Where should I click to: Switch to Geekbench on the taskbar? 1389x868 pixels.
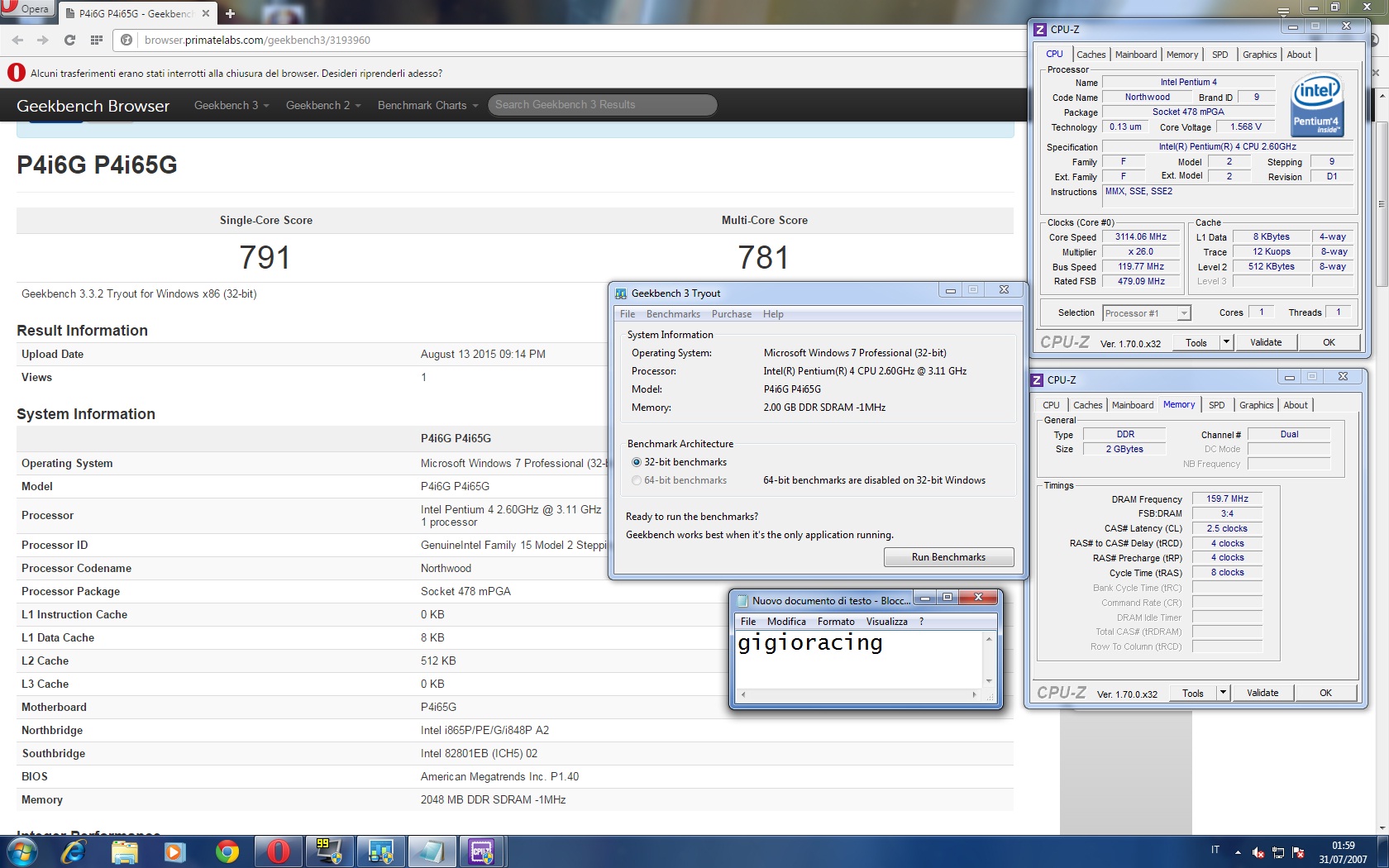point(380,851)
